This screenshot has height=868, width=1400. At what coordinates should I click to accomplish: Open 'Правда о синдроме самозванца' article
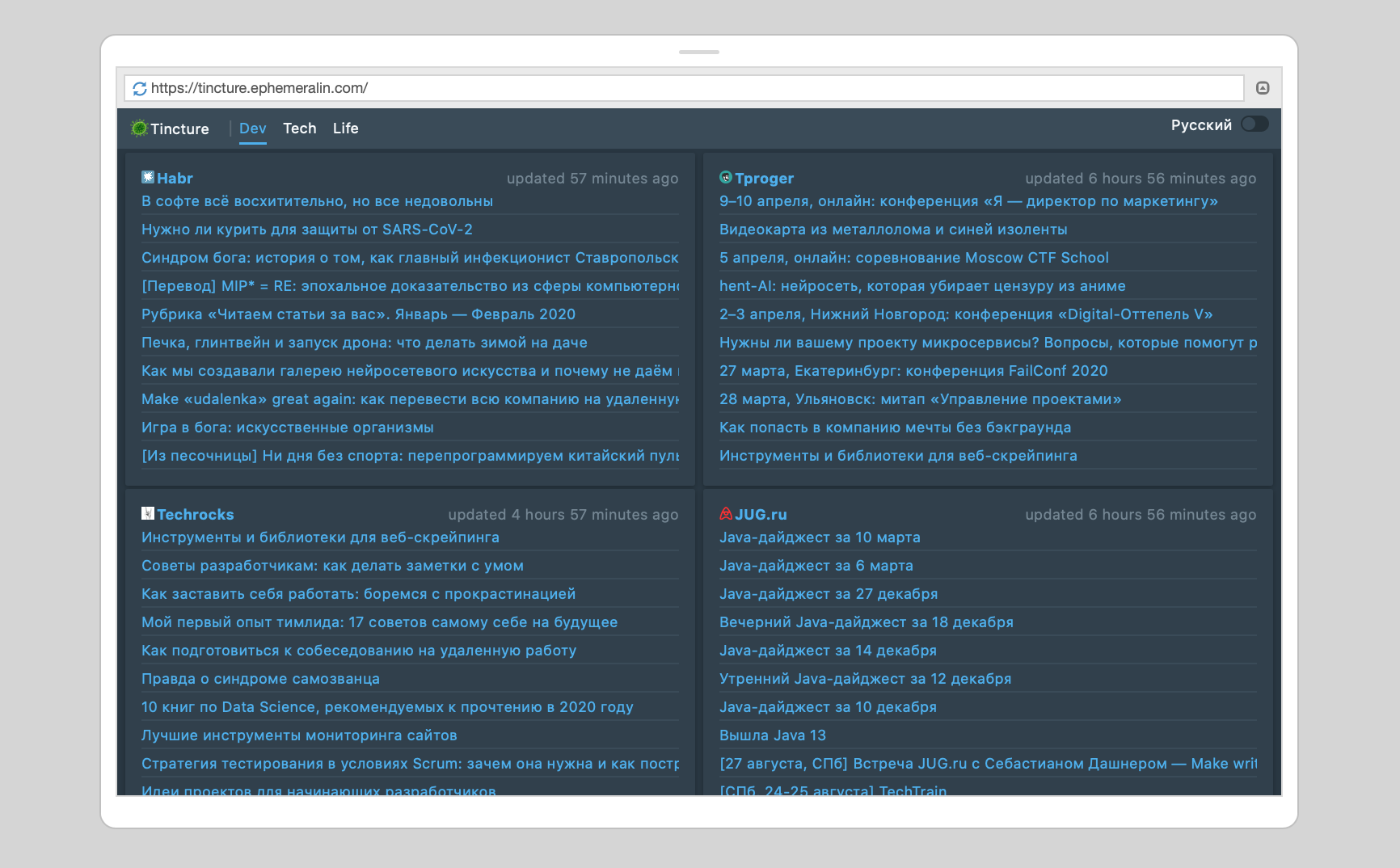(x=260, y=679)
